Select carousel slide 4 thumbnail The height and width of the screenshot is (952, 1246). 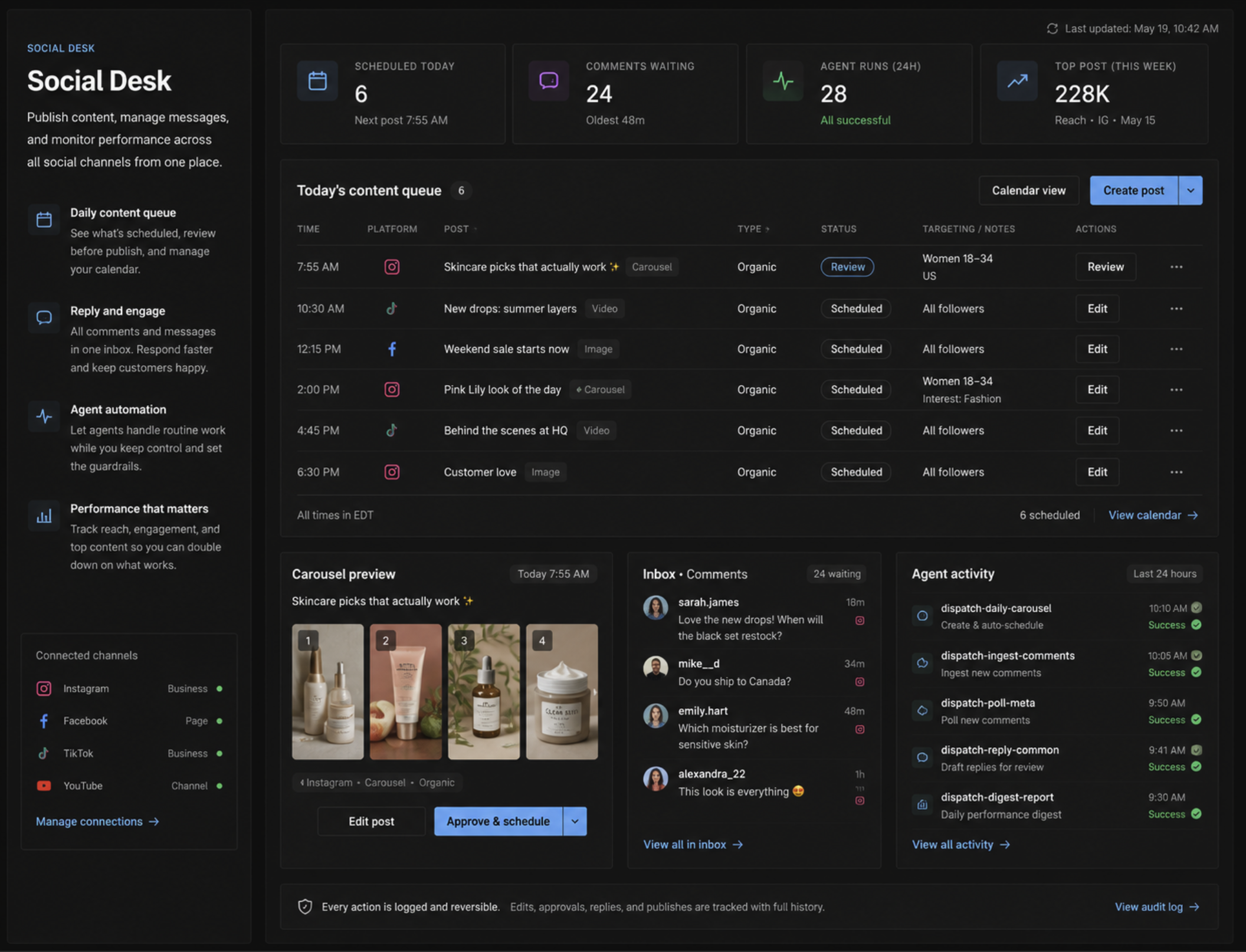point(562,691)
